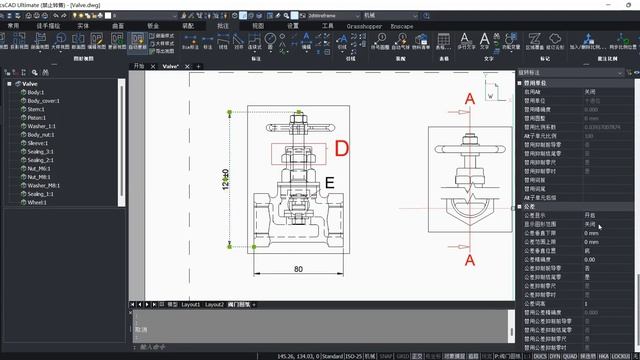The image size is (640, 360).
Task: Click the 80 dimension text in drawing
Action: pos(298,269)
